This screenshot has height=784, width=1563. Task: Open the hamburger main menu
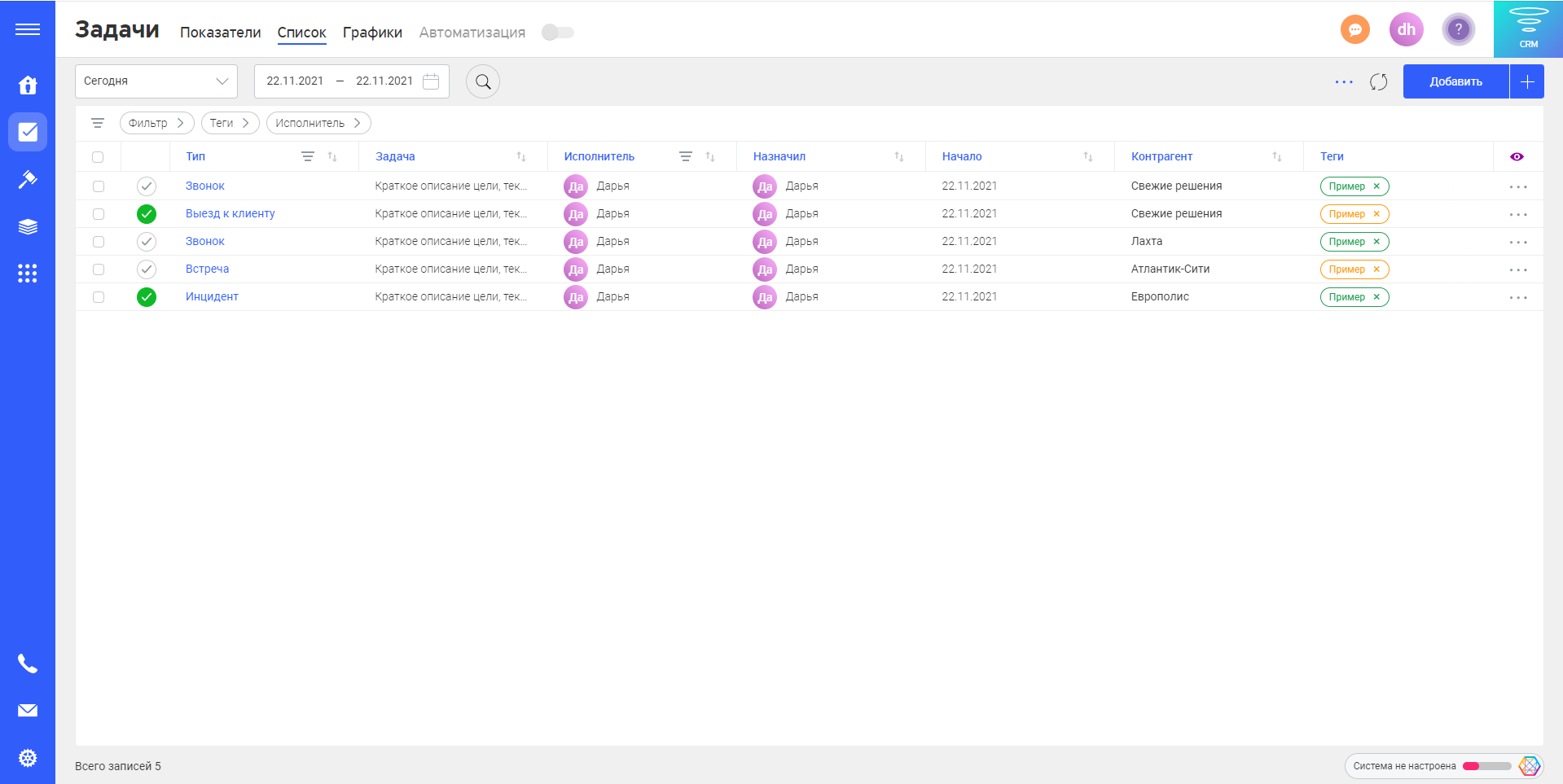tap(28, 29)
